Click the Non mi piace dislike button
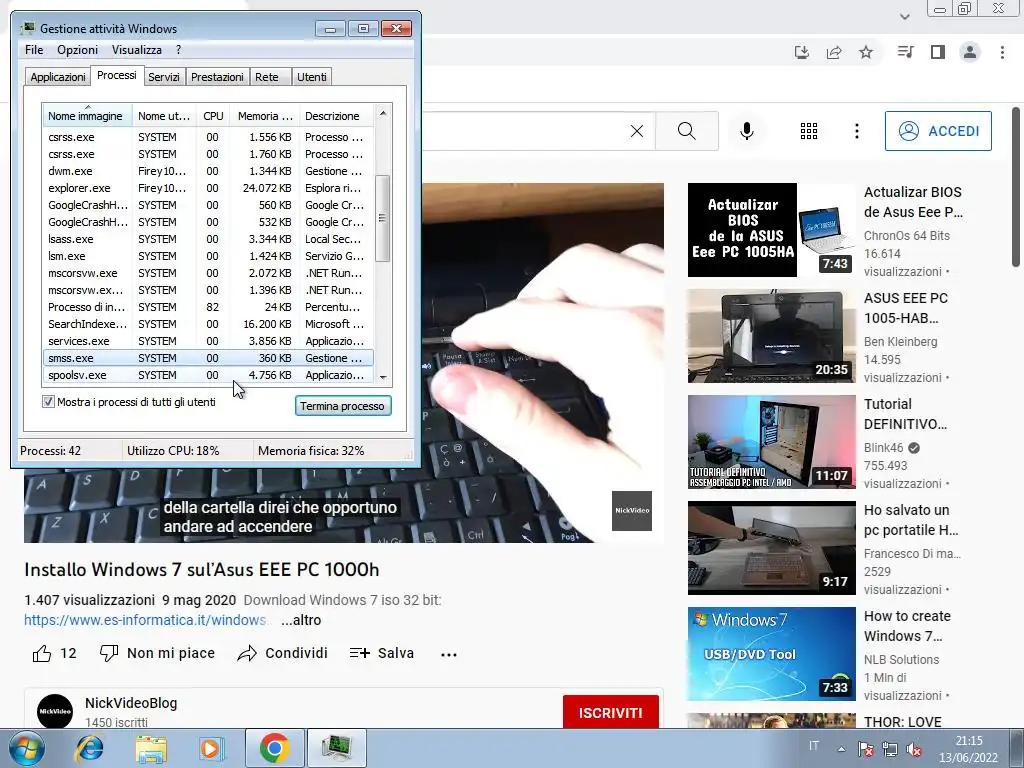1024x768 pixels. tap(157, 653)
